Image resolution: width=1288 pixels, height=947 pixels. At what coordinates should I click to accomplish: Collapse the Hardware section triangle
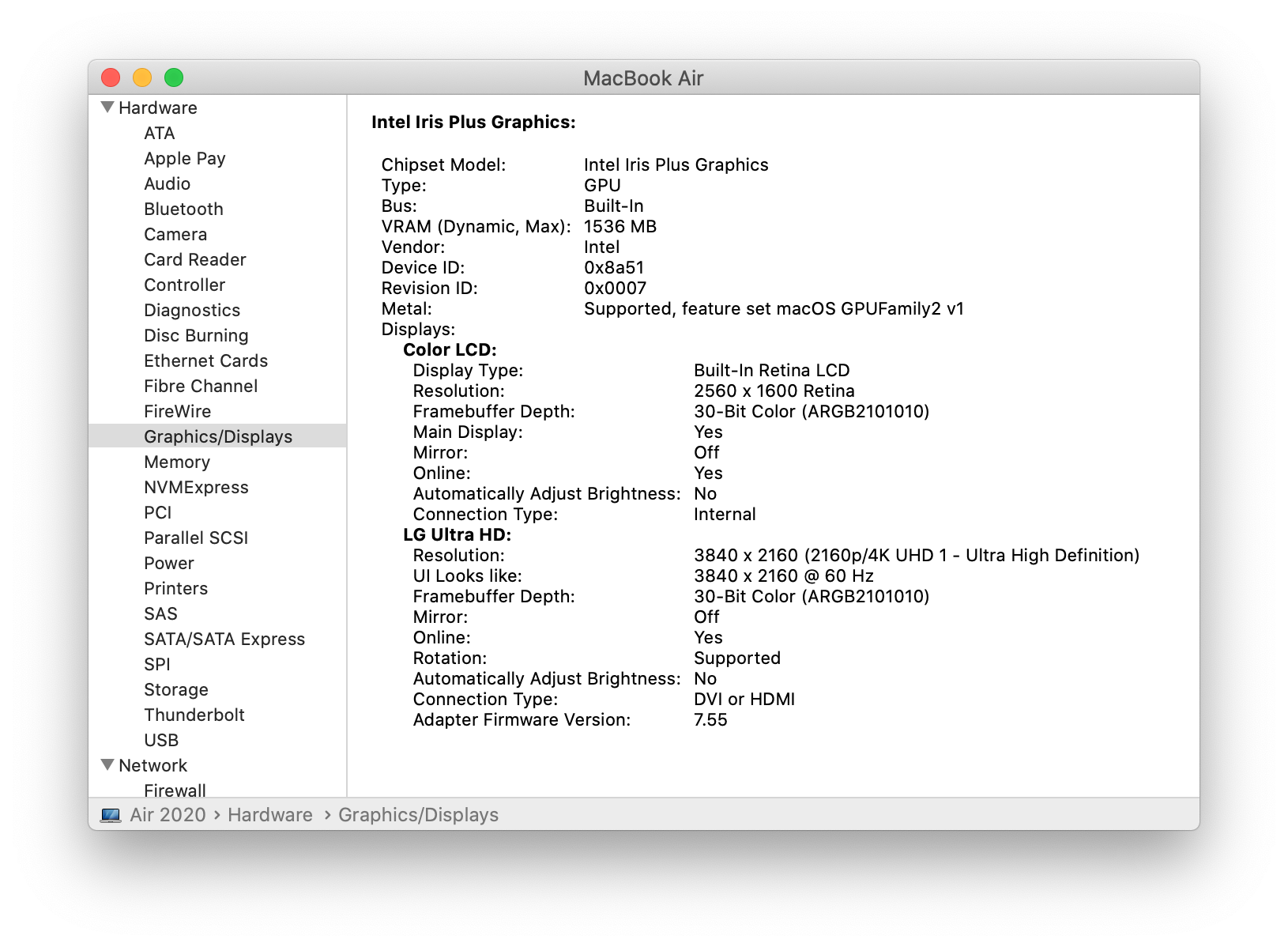pyautogui.click(x=107, y=107)
